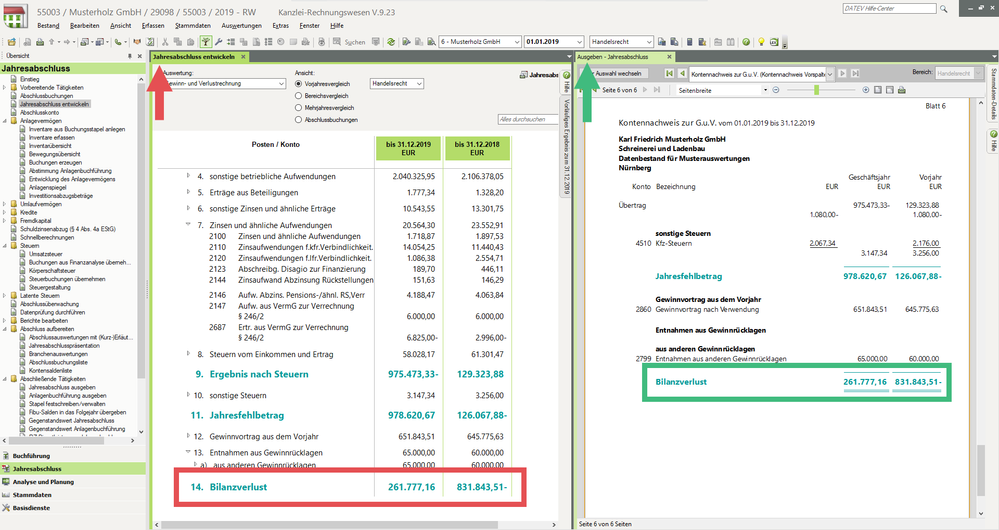This screenshot has height=530, width=999.
Task: Expand row 8 Steuern vom Einkommen und Ertrag
Action: pyautogui.click(x=188, y=353)
